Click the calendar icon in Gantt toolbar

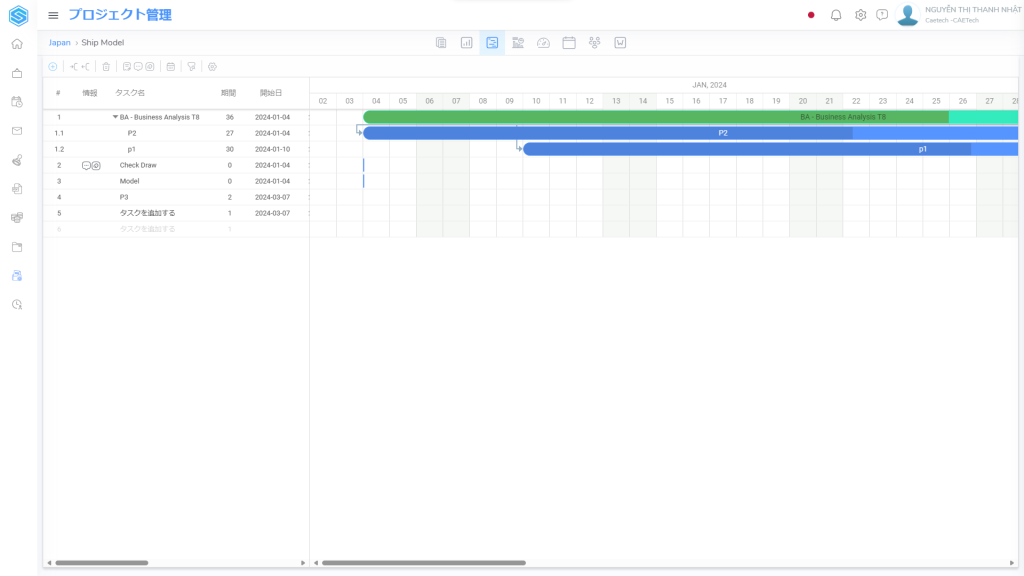pos(170,67)
